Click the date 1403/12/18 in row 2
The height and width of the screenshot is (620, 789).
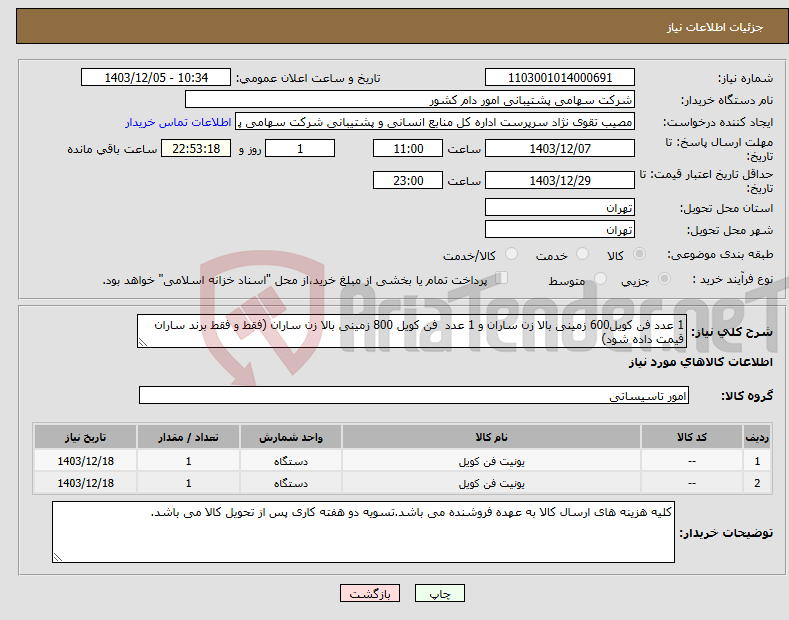tap(86, 483)
